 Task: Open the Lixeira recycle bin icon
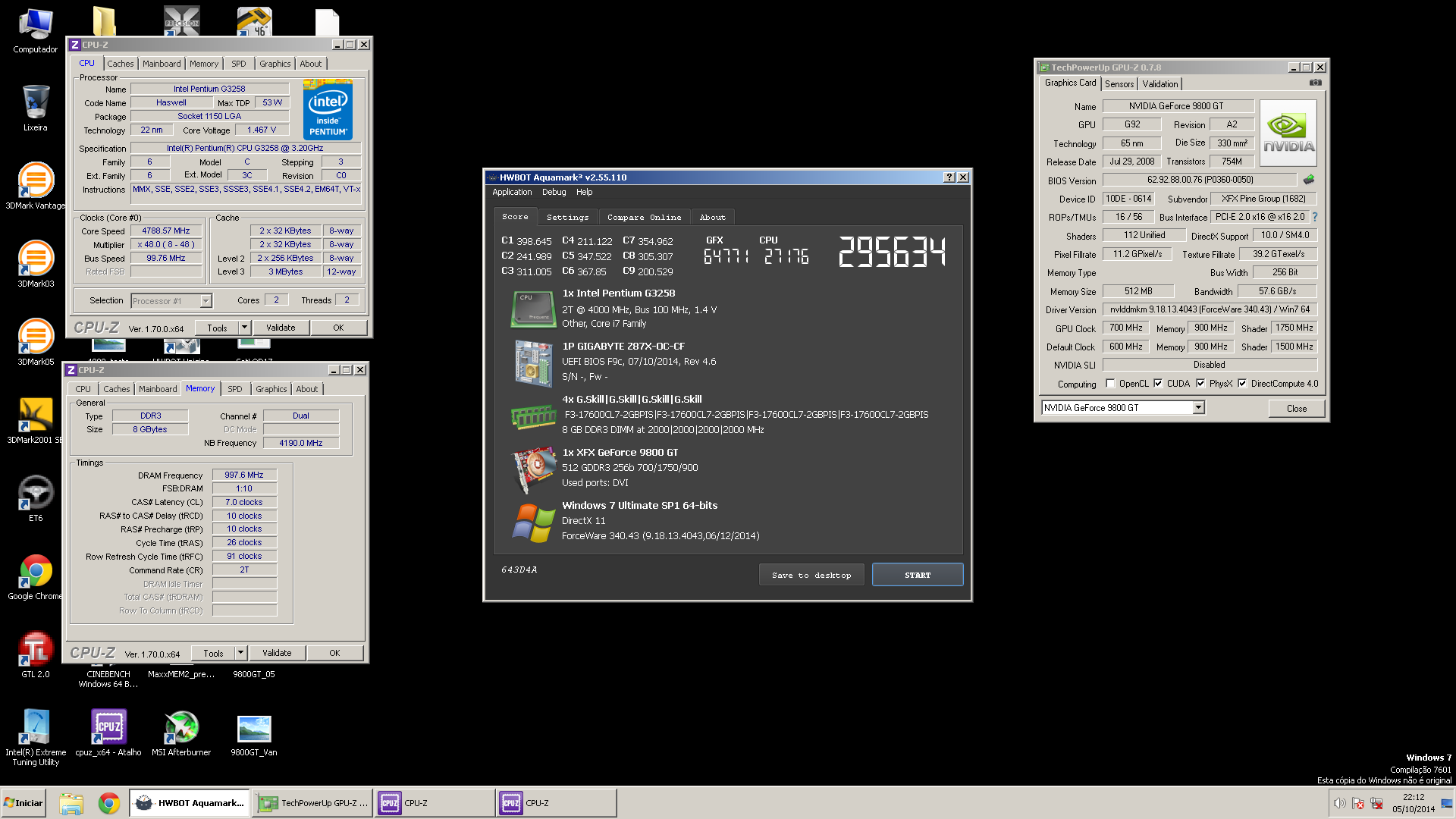(x=35, y=108)
